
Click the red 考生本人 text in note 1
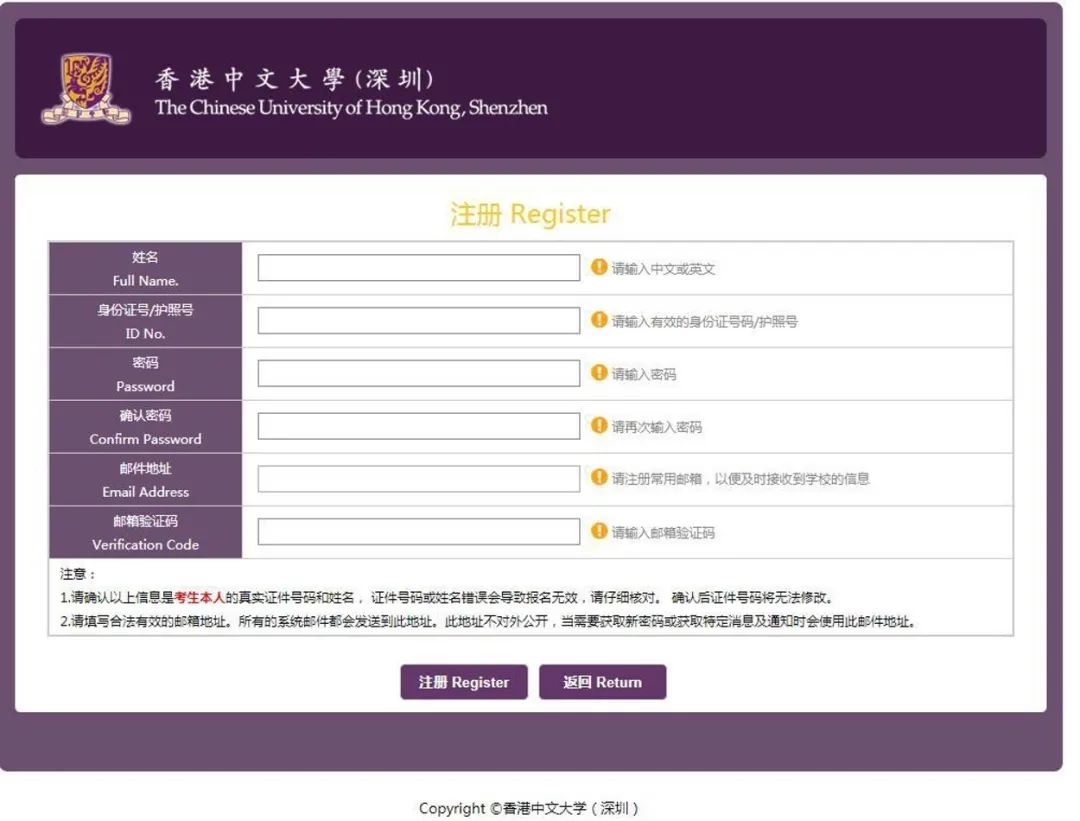[x=200, y=597]
